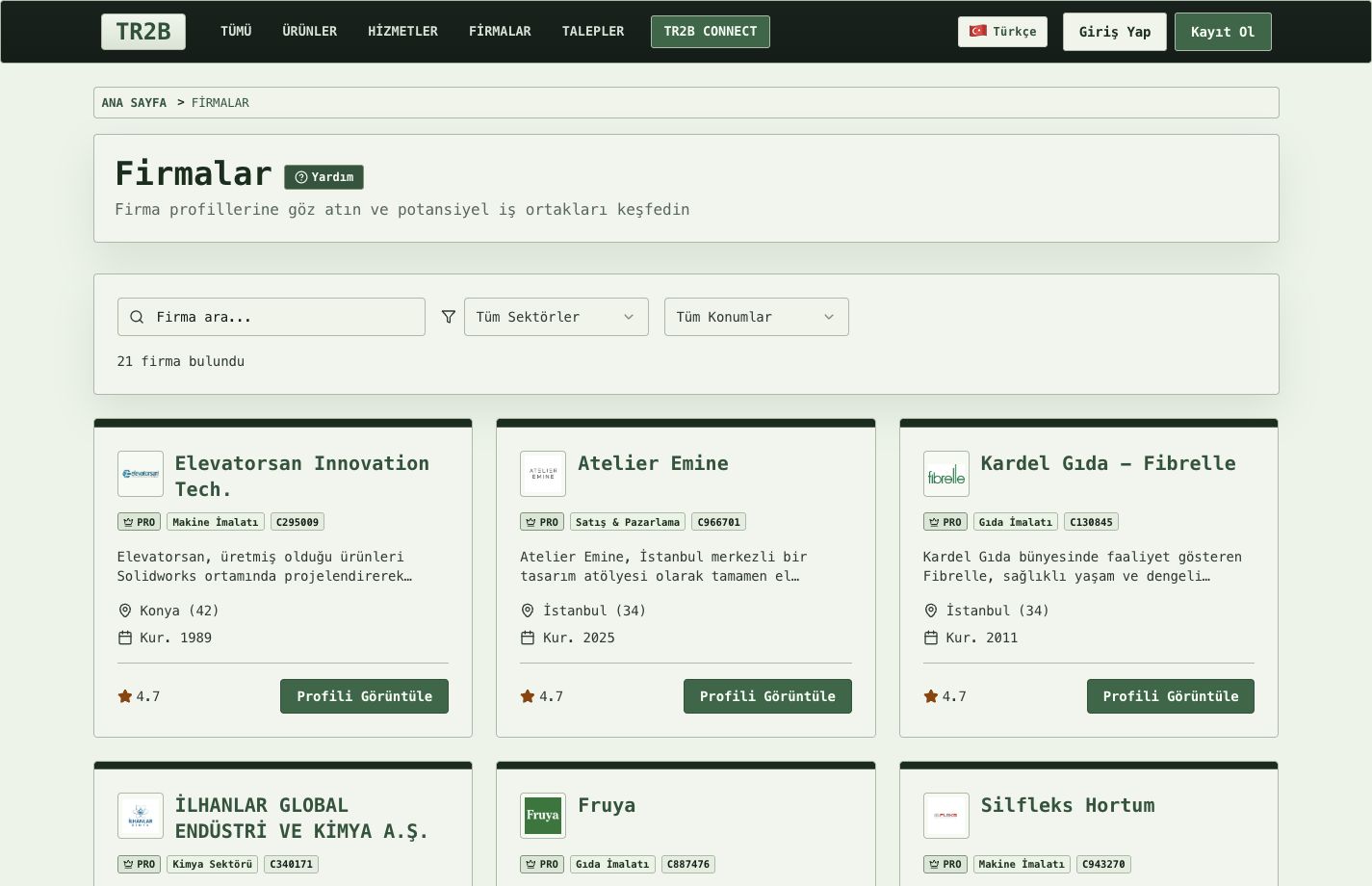Click the Elevatorsan company logo
The width and height of the screenshot is (1372, 886).
click(x=141, y=474)
